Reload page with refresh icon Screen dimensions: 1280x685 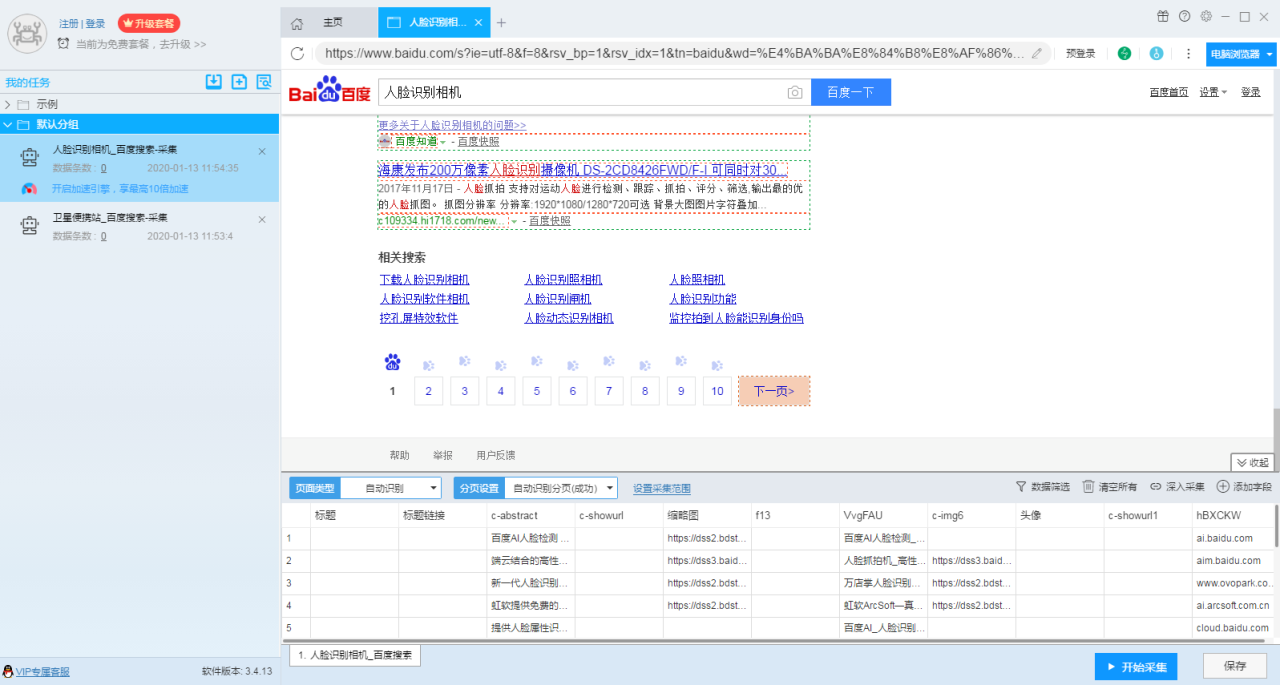[x=297, y=53]
